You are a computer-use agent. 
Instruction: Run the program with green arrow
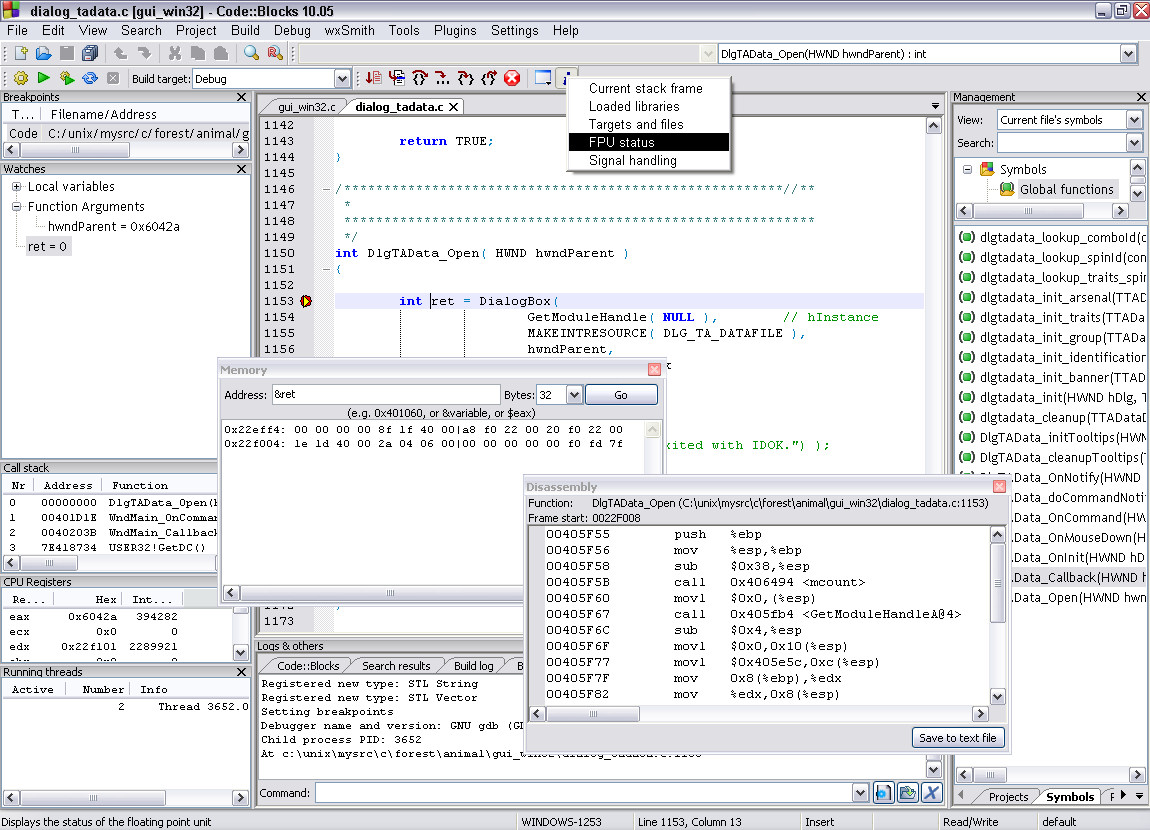pyautogui.click(x=43, y=78)
